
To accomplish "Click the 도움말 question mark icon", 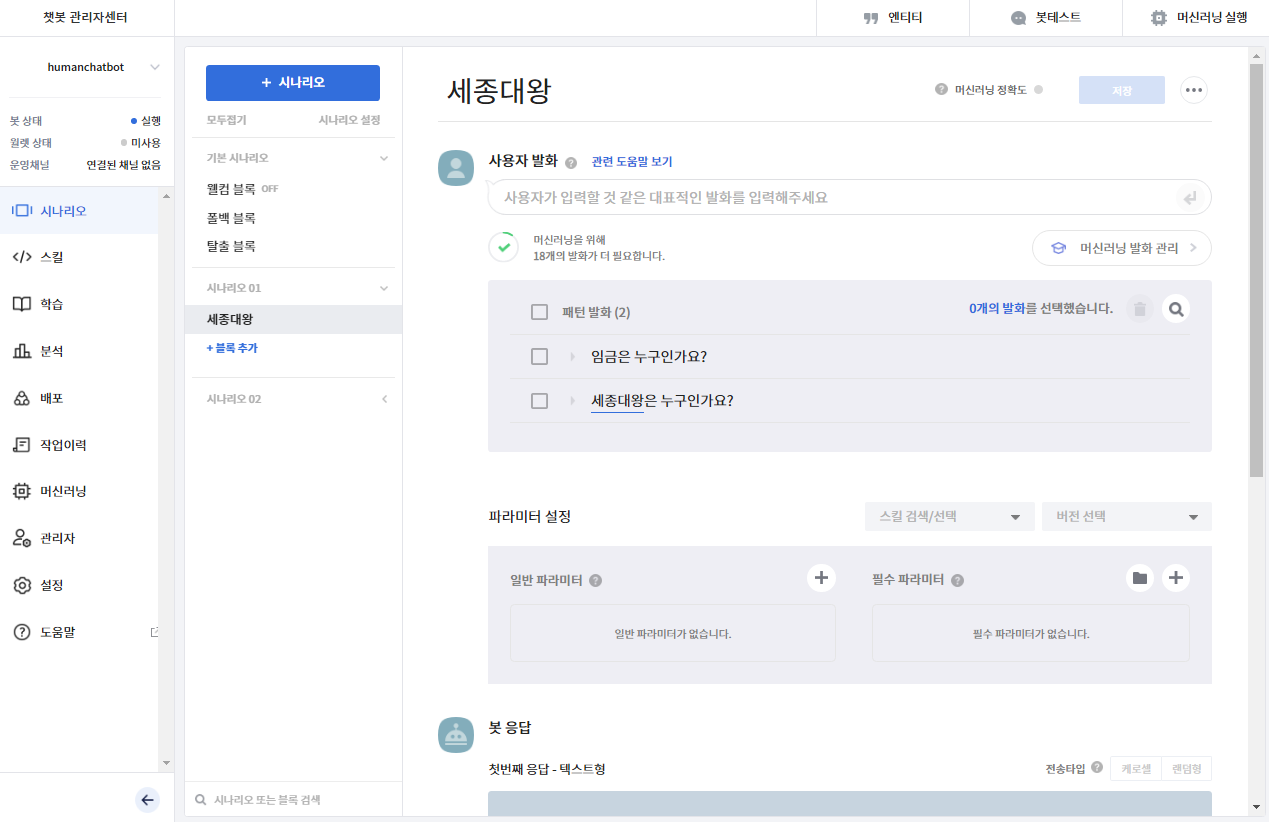I will click(x=21, y=632).
